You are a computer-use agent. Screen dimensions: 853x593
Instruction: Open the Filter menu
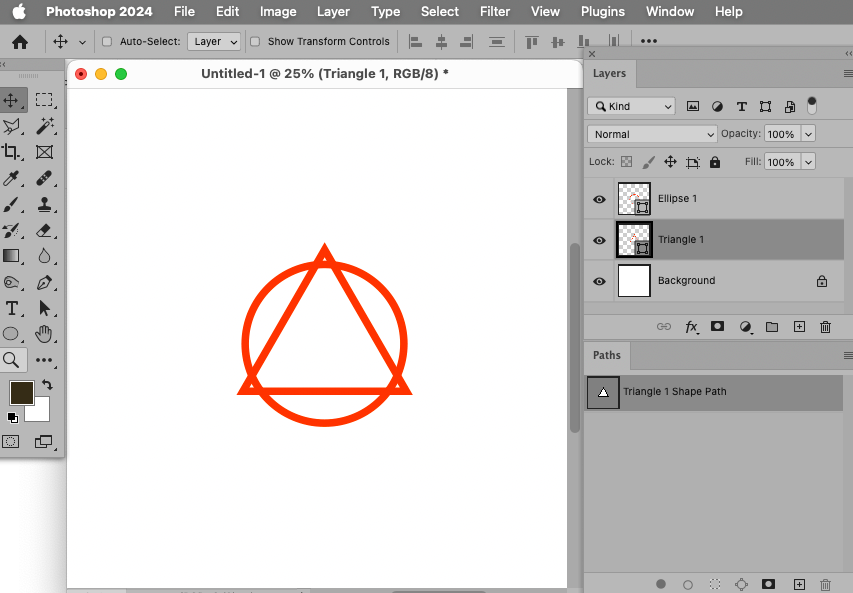click(495, 11)
